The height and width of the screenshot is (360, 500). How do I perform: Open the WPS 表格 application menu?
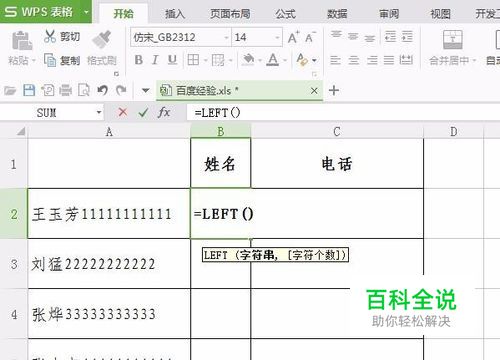(46, 11)
